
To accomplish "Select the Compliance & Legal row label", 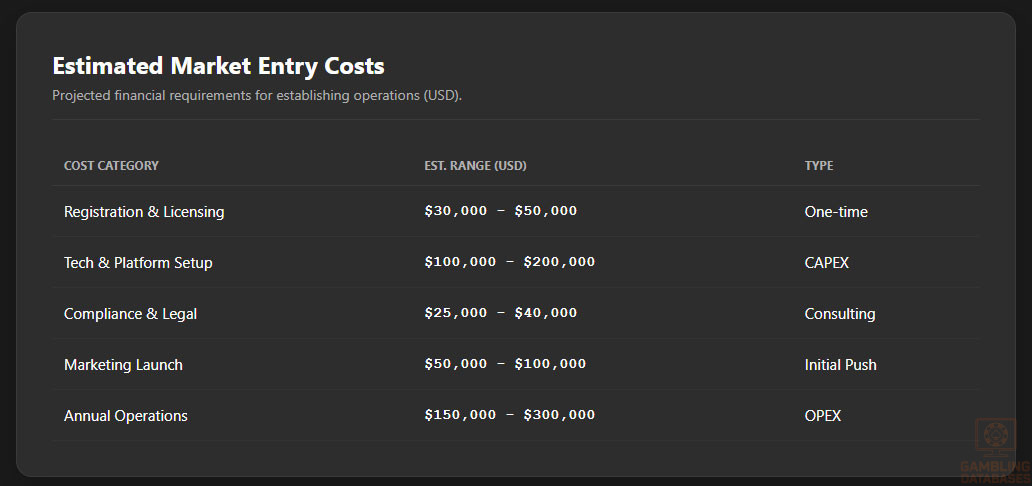I will (x=130, y=314).
